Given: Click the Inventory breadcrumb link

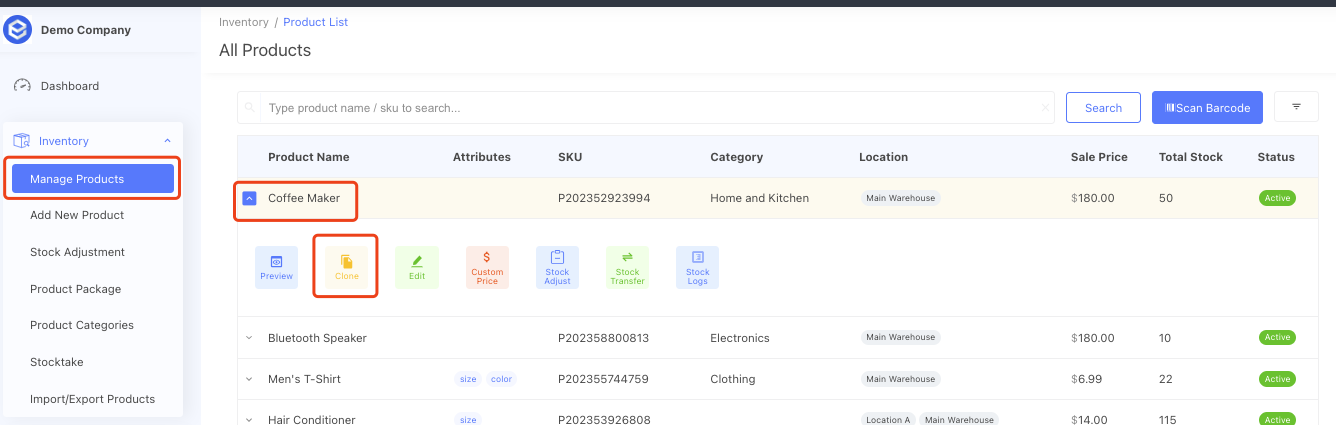Looking at the screenshot, I should (x=244, y=22).
